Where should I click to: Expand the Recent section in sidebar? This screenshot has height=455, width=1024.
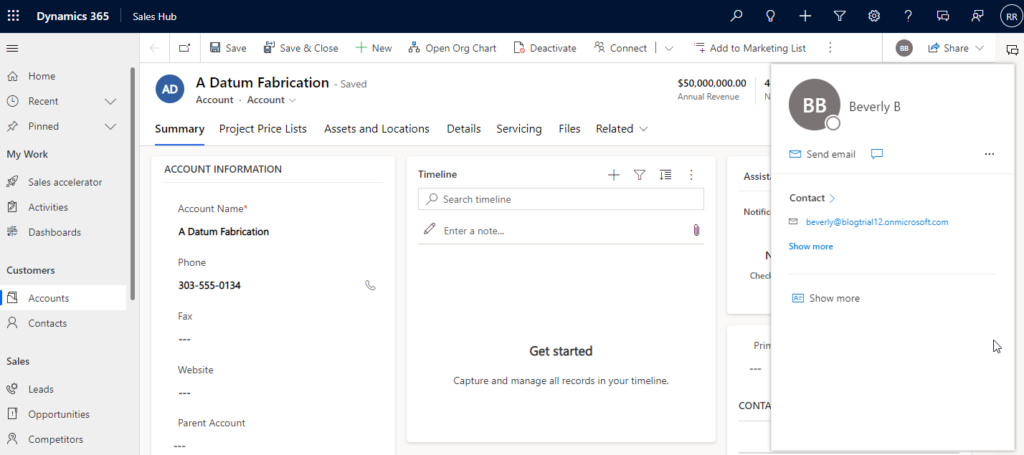click(x=110, y=101)
